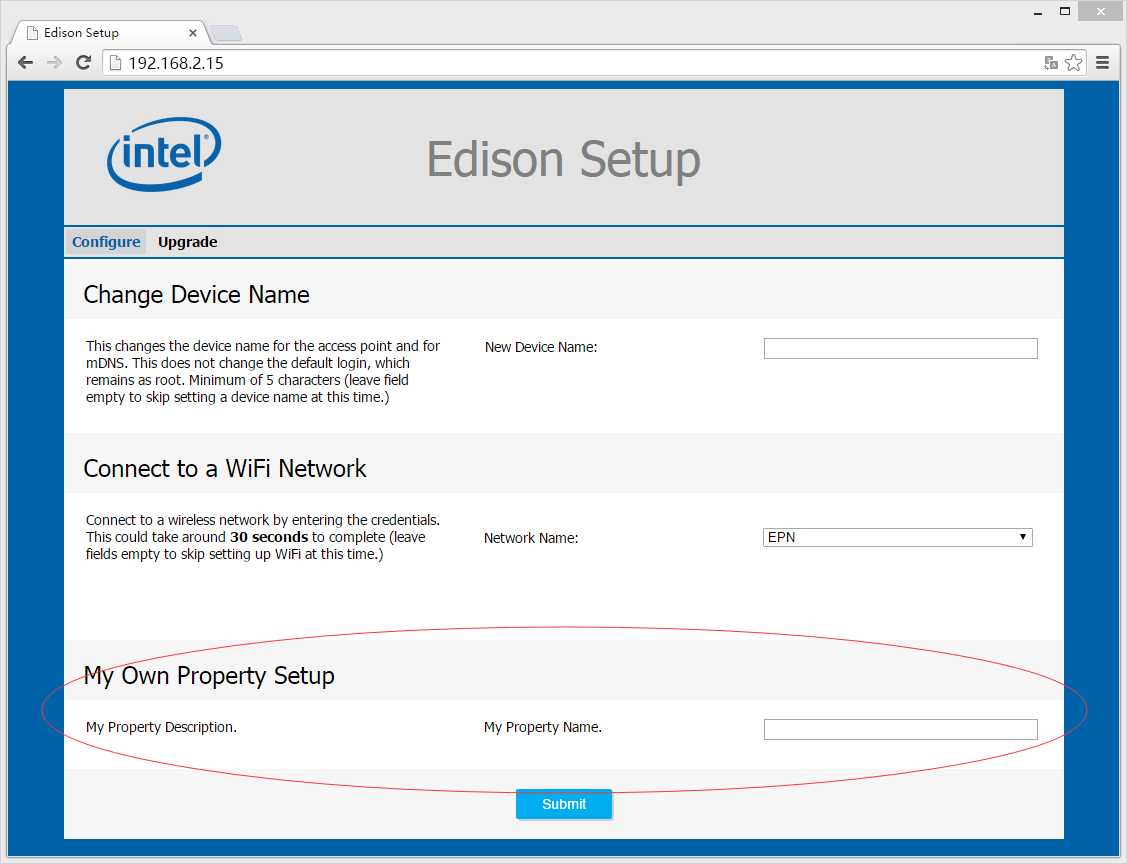Click the Network Name label
The width and height of the screenshot is (1127, 864).
click(530, 538)
